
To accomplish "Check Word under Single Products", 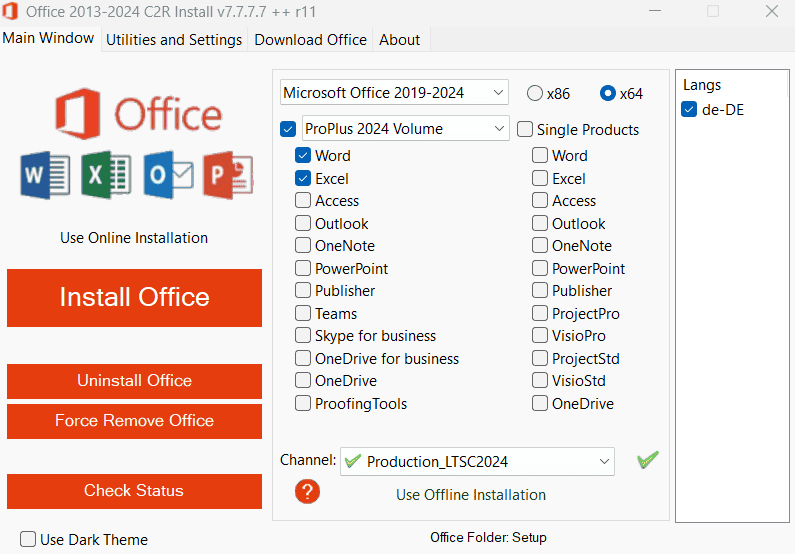I will 540,155.
